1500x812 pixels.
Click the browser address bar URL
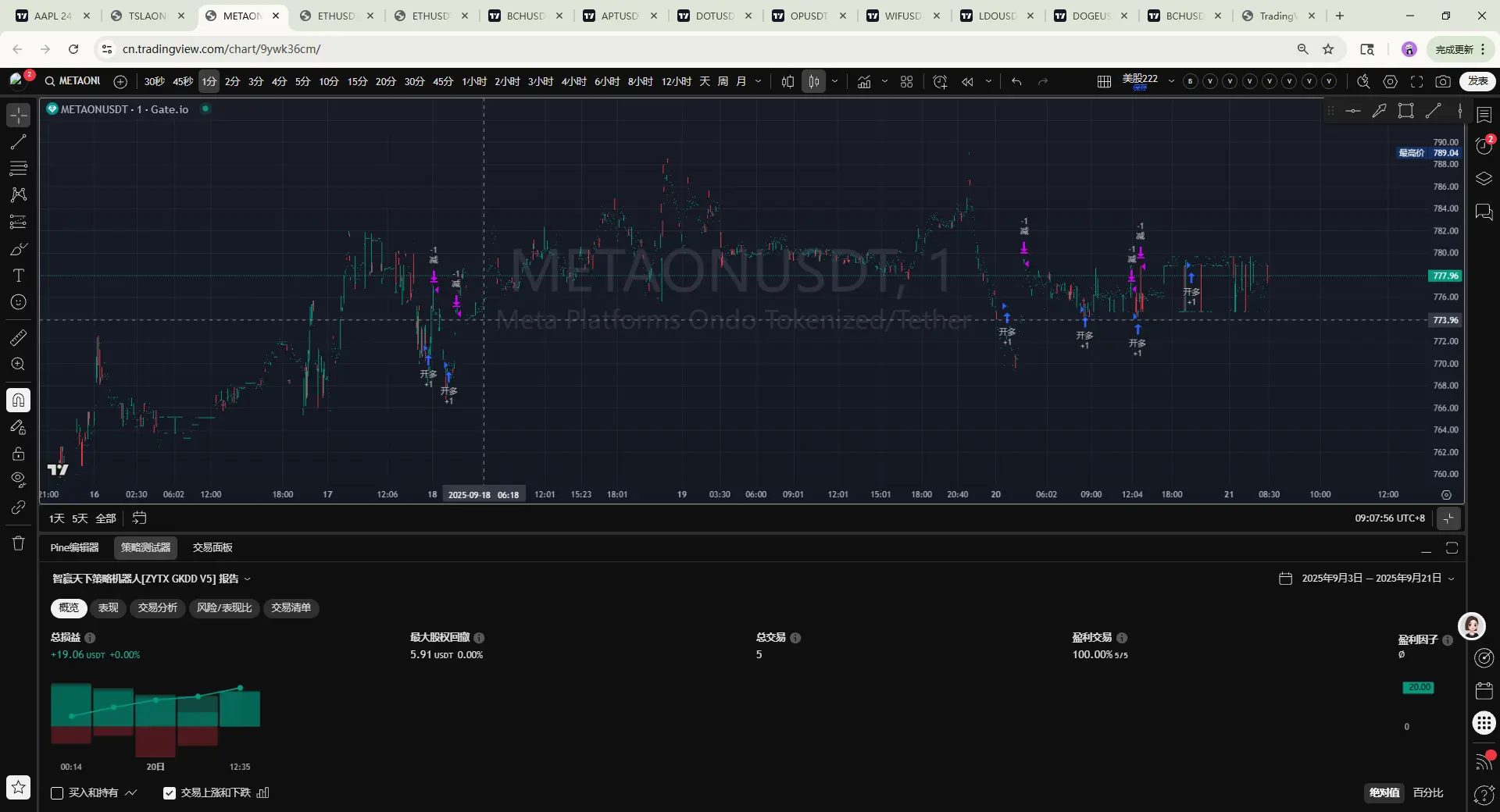pyautogui.click(x=221, y=49)
